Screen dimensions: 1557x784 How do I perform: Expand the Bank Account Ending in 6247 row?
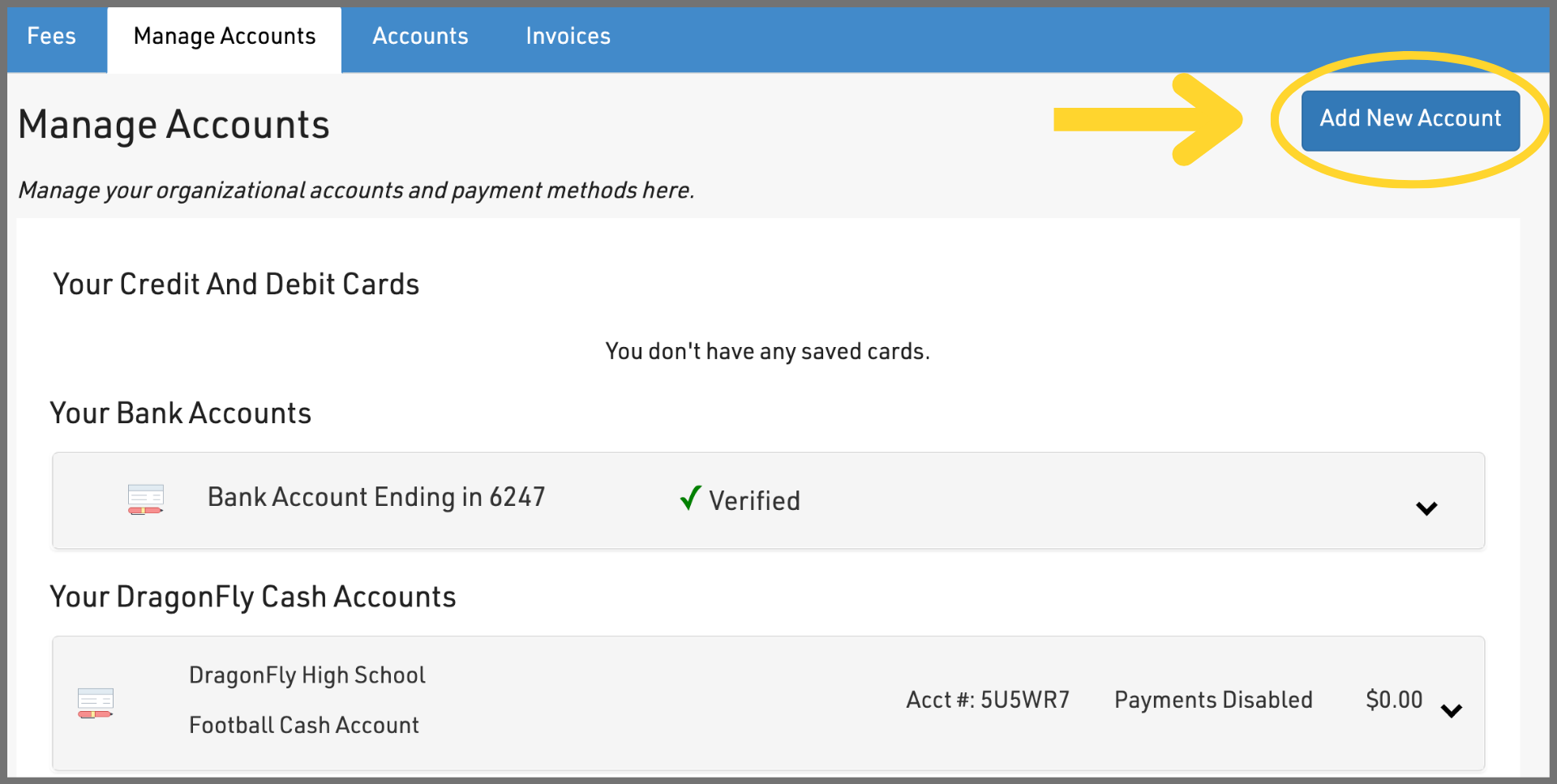pos(1426,508)
